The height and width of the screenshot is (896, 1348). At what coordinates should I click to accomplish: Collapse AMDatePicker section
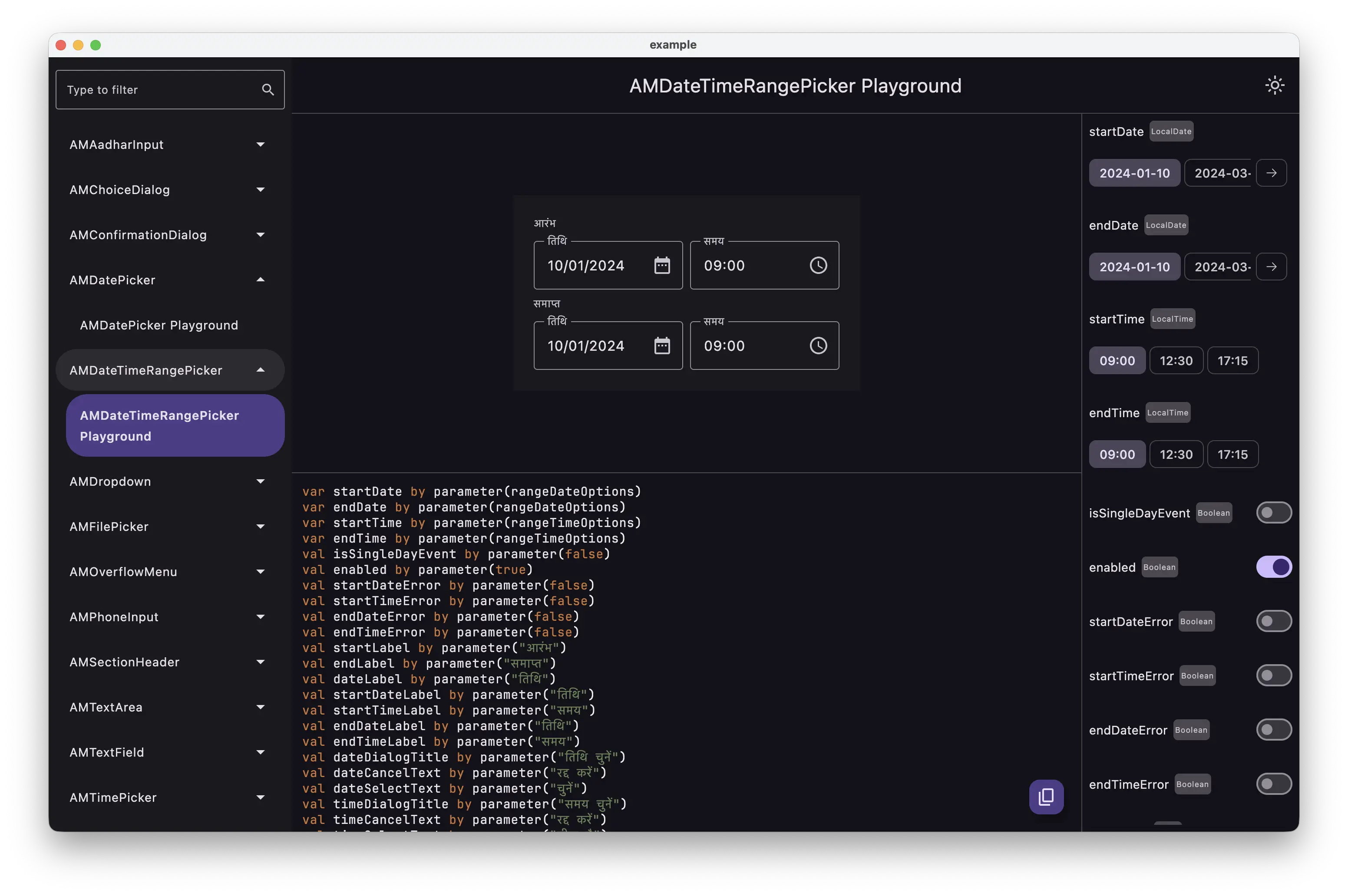point(170,280)
